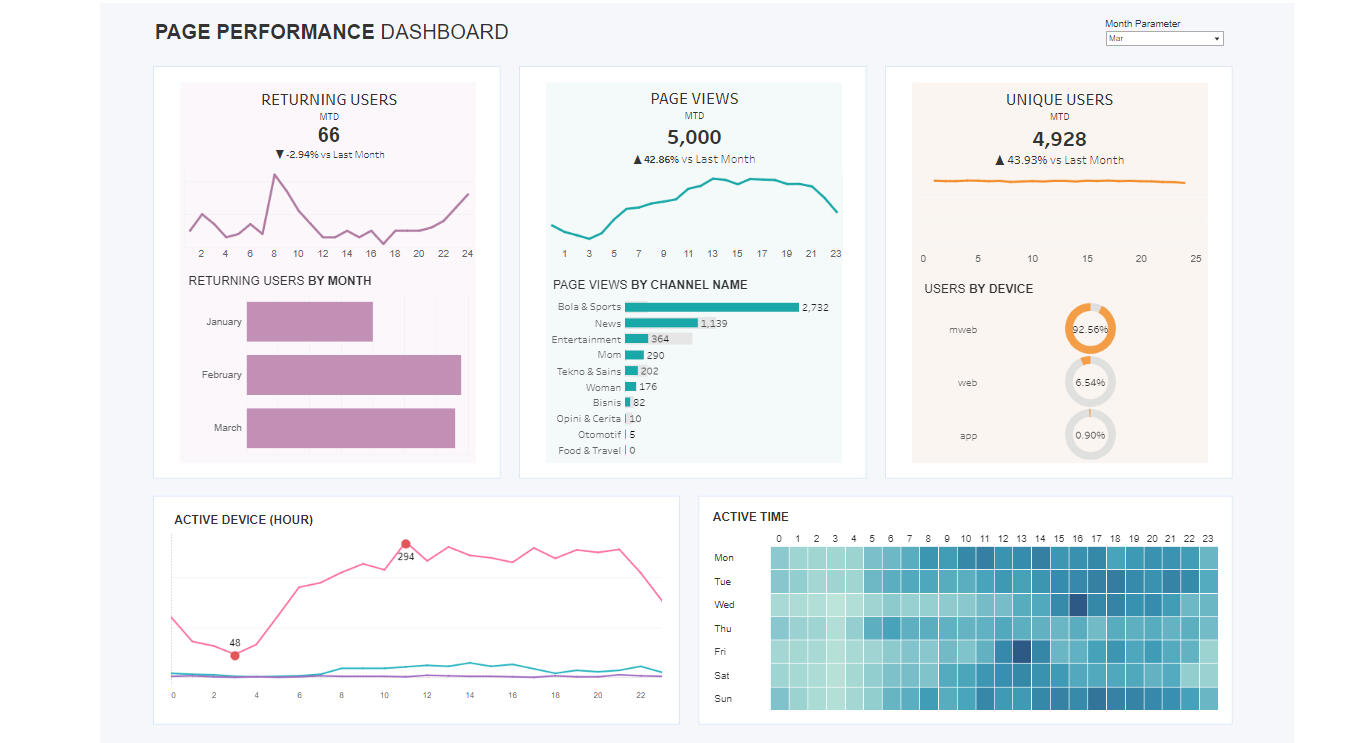
Task: Select the February returning users bar
Action: point(353,375)
